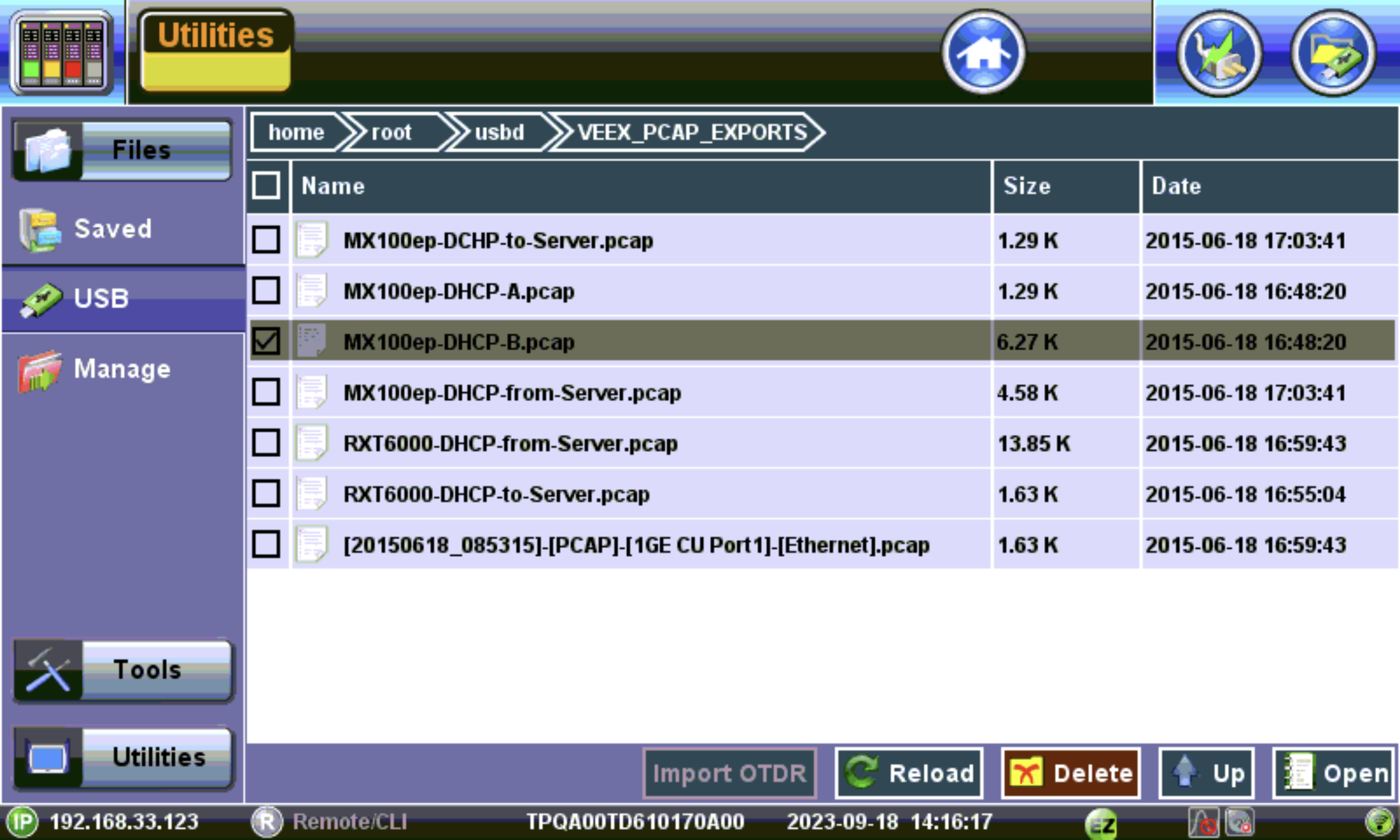Check the MX100ep-DHCP-A.pcap file
Image resolution: width=1400 pixels, height=840 pixels.
[x=266, y=291]
